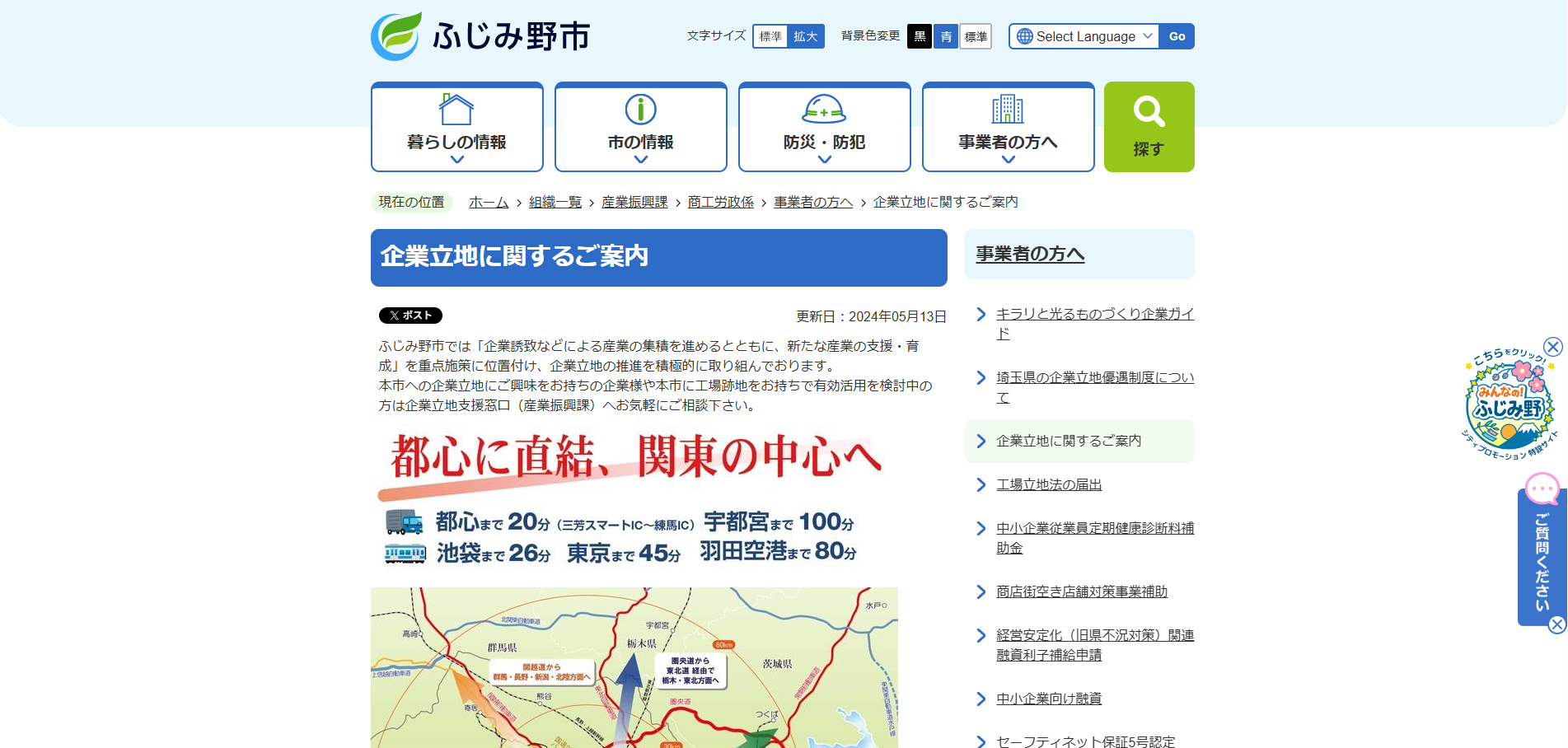The image size is (1568, 748).
Task: Open the 防災・防犯 menu
Action: pos(825,127)
